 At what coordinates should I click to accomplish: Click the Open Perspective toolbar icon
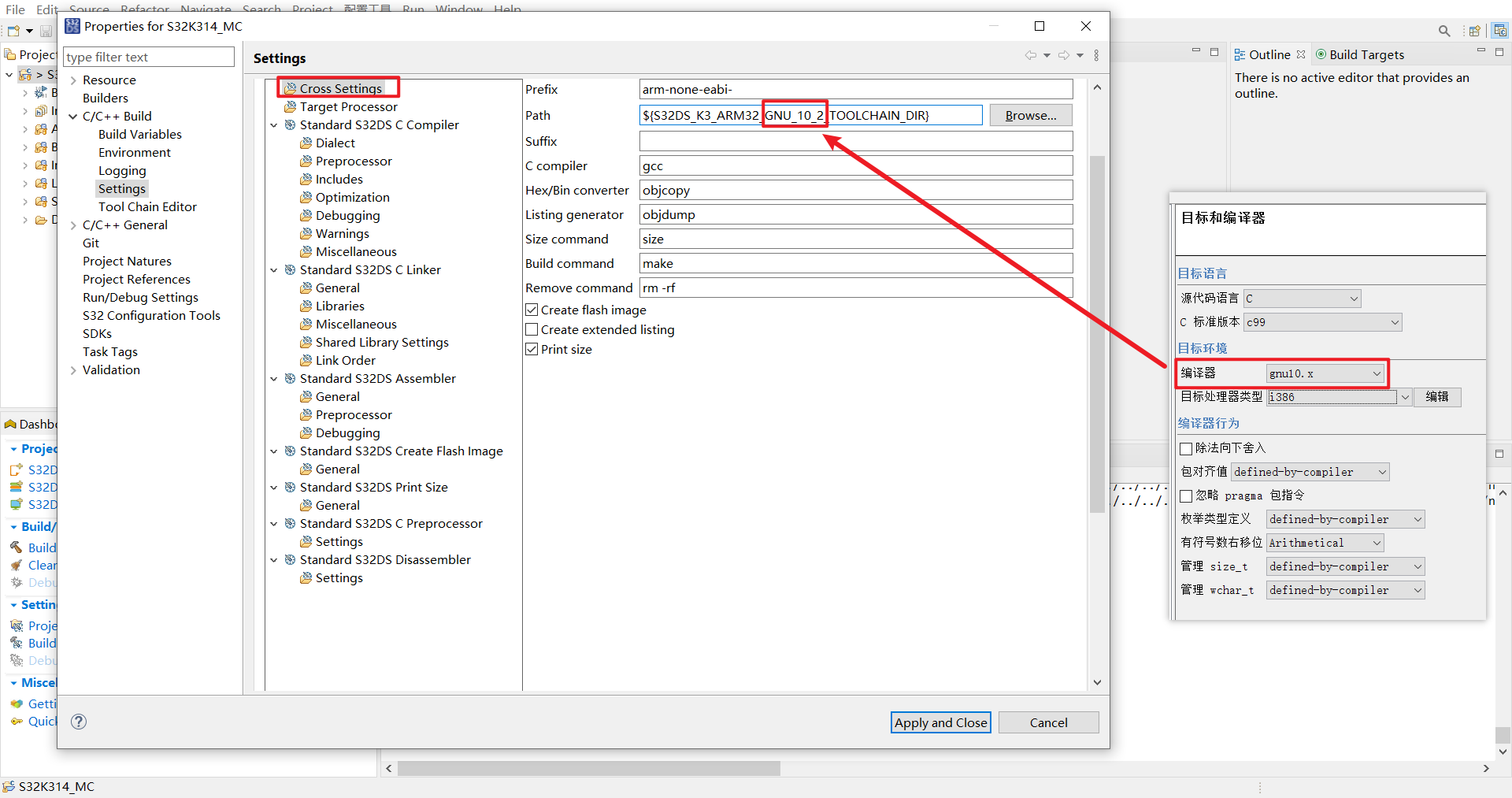[x=1475, y=31]
